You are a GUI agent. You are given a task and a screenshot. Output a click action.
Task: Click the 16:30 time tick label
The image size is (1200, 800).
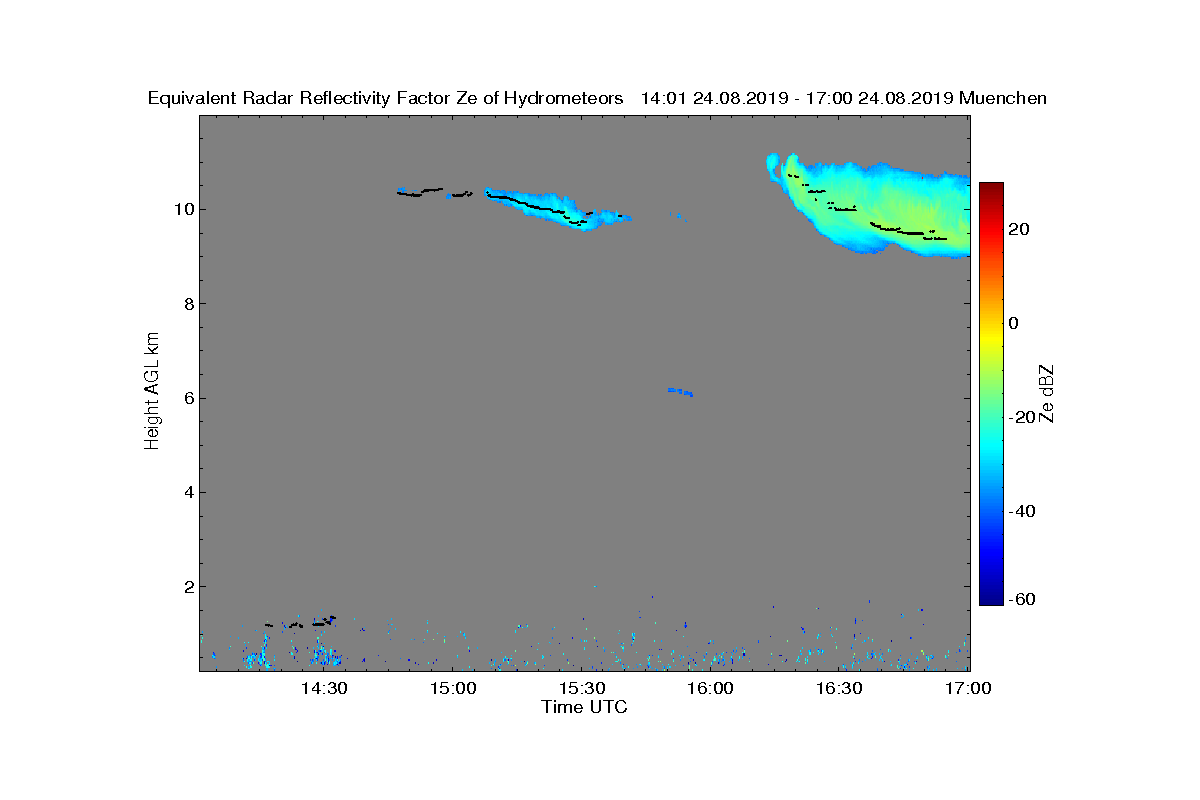point(840,689)
